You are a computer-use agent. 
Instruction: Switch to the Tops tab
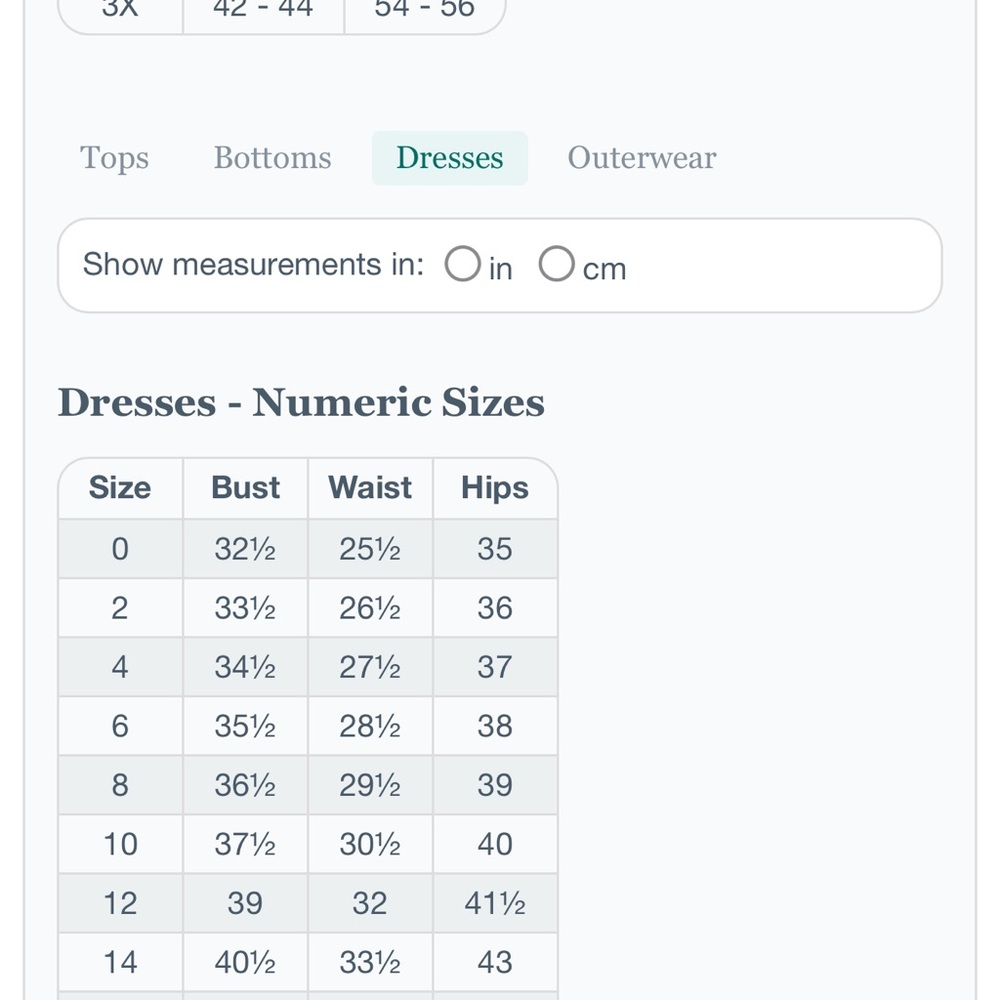[114, 158]
